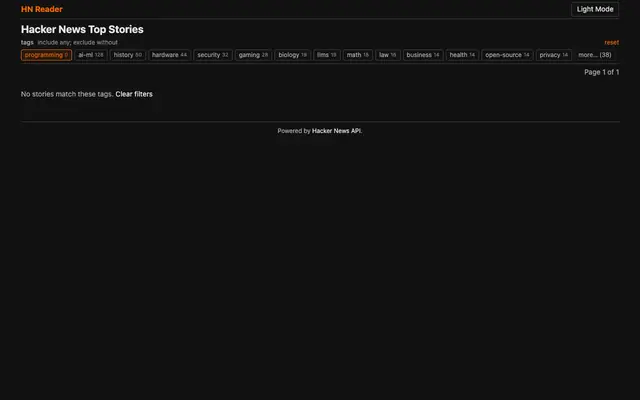Click the Hacker News Top Stories heading
Image resolution: width=640 pixels, height=400 pixels.
coord(82,29)
